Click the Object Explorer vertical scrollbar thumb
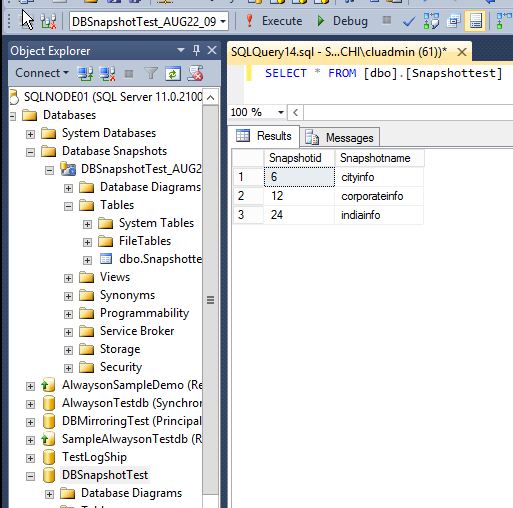The height and width of the screenshot is (508, 513). click(211, 300)
